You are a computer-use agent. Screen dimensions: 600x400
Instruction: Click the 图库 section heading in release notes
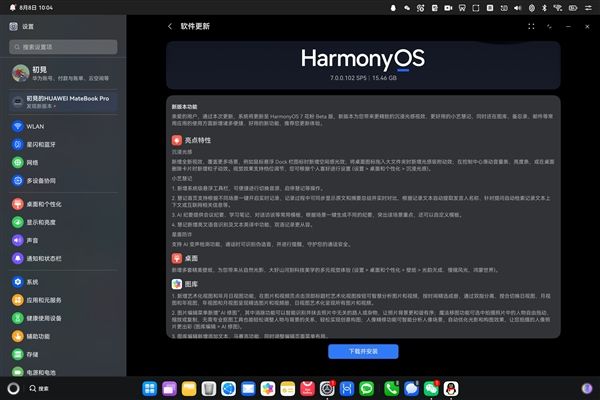pos(191,284)
